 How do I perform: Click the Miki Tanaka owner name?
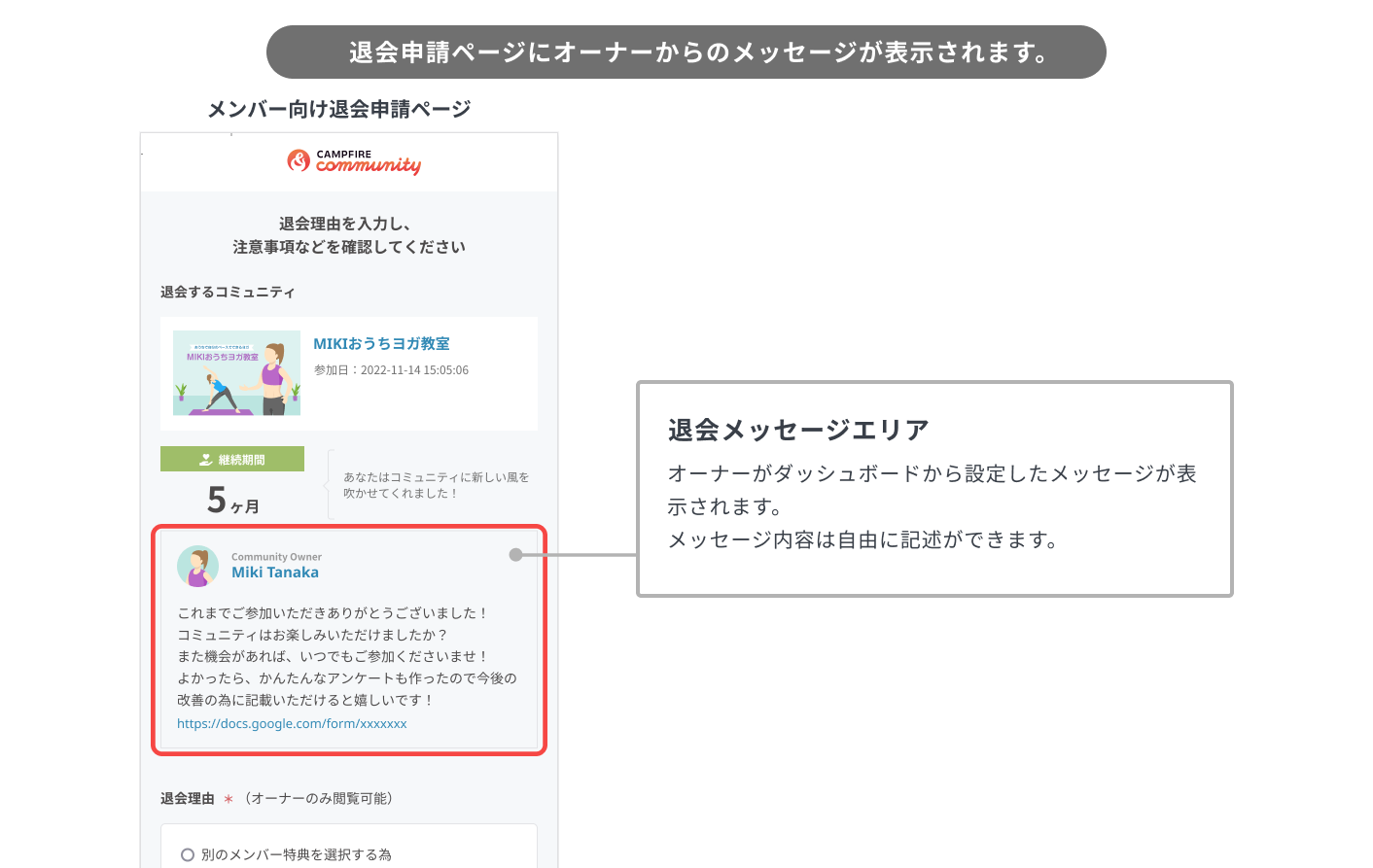tap(275, 573)
